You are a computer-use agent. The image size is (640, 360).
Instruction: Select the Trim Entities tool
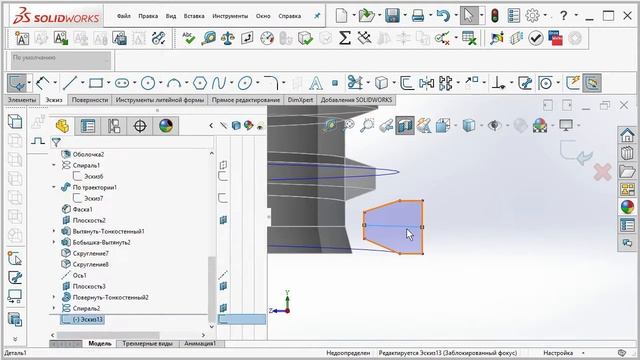(x=355, y=83)
